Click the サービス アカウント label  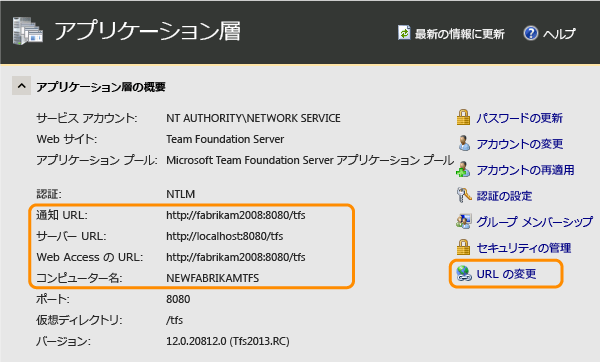(87, 118)
